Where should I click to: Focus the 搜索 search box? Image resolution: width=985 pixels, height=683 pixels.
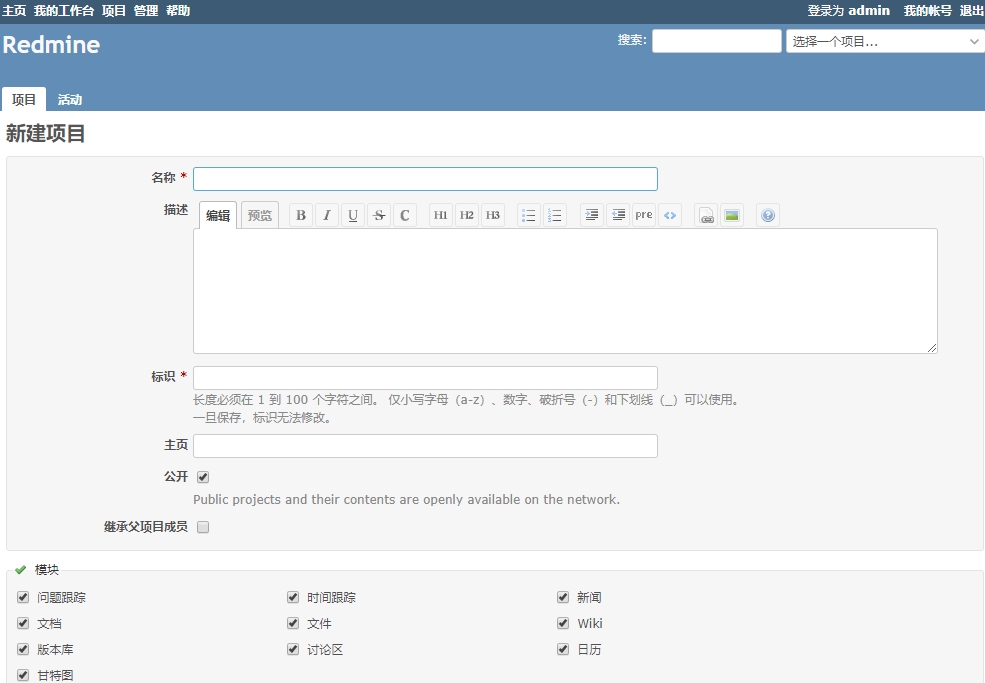point(716,41)
